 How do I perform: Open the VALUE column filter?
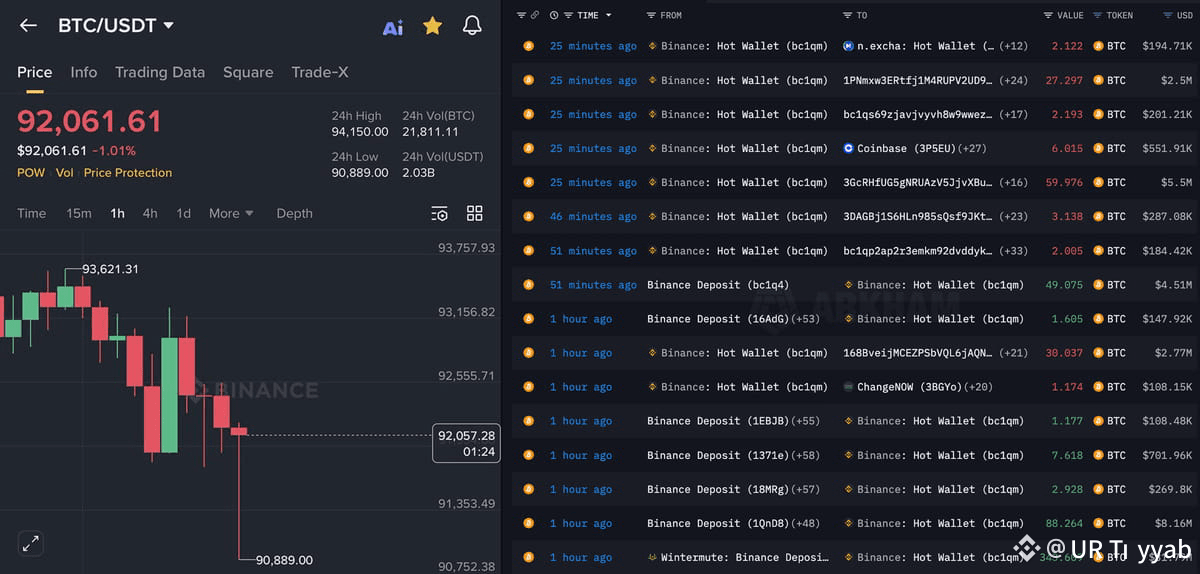point(1048,15)
